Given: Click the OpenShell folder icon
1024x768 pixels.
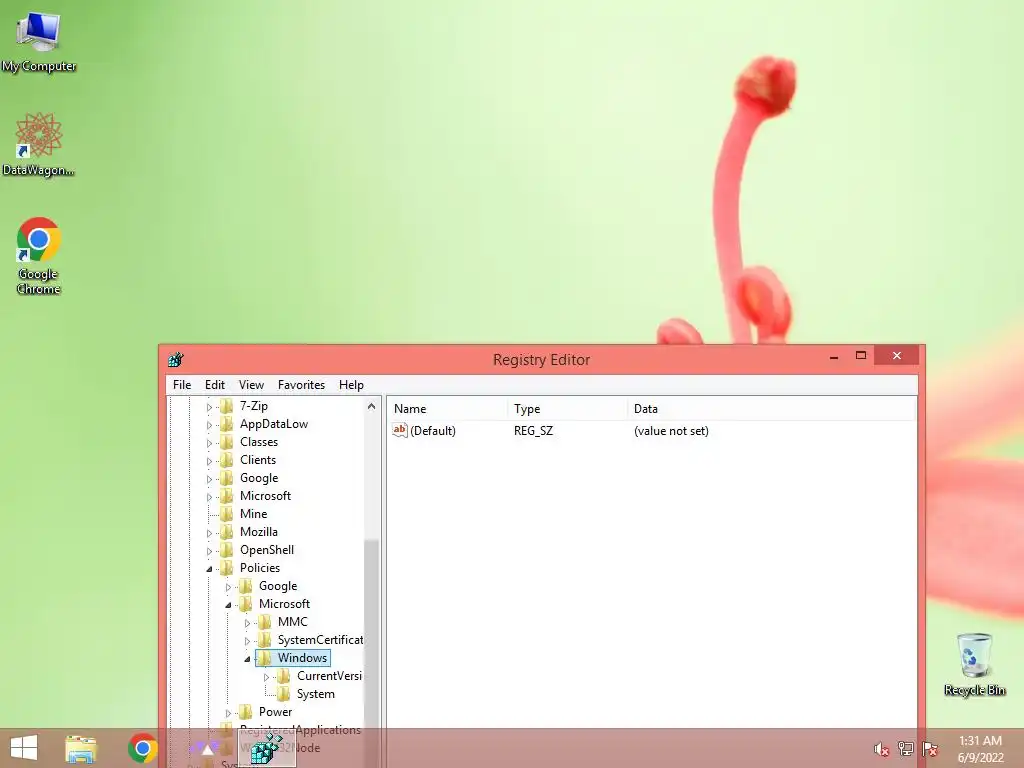Looking at the screenshot, I should (x=227, y=550).
